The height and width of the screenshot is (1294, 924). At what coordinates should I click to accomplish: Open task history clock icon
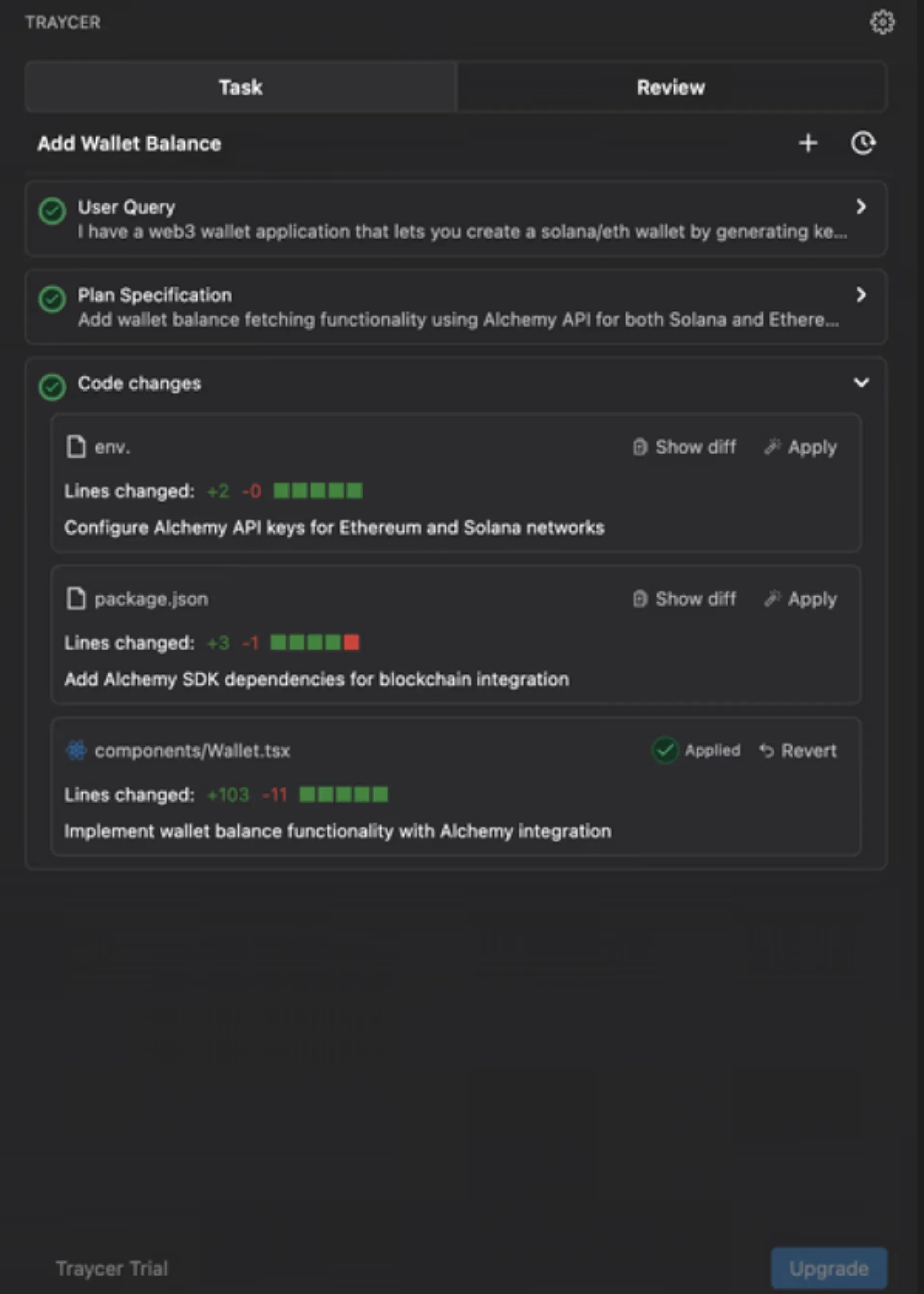tap(863, 143)
